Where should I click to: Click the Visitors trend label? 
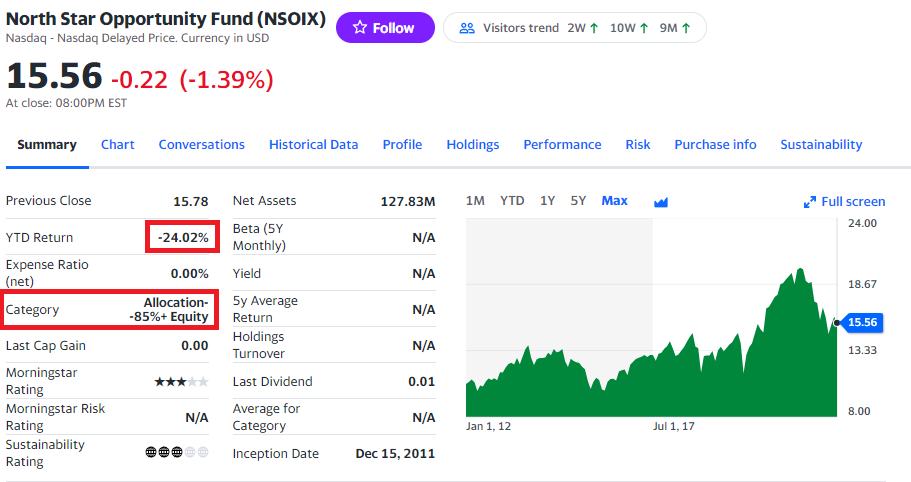[521, 28]
